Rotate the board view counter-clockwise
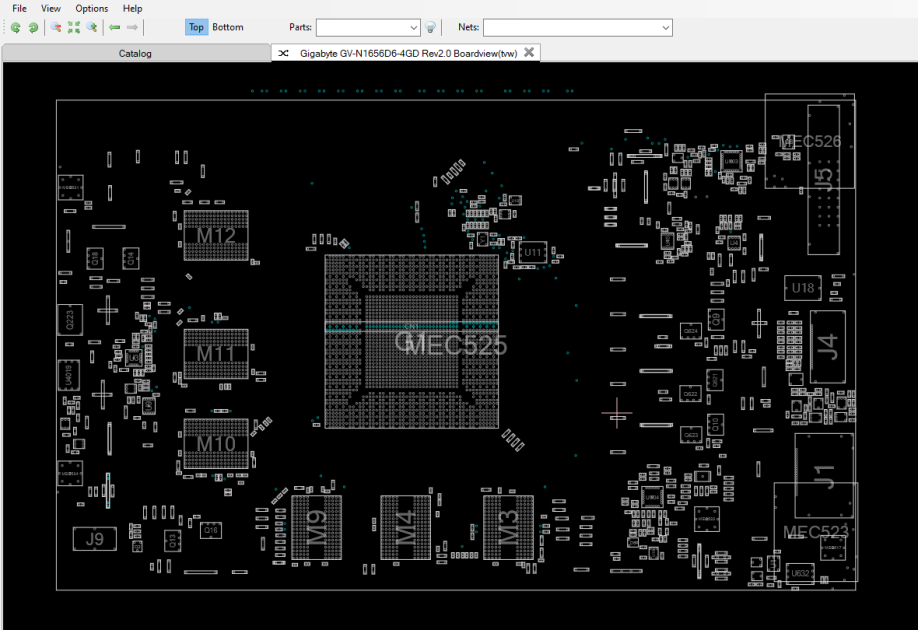 (16, 28)
